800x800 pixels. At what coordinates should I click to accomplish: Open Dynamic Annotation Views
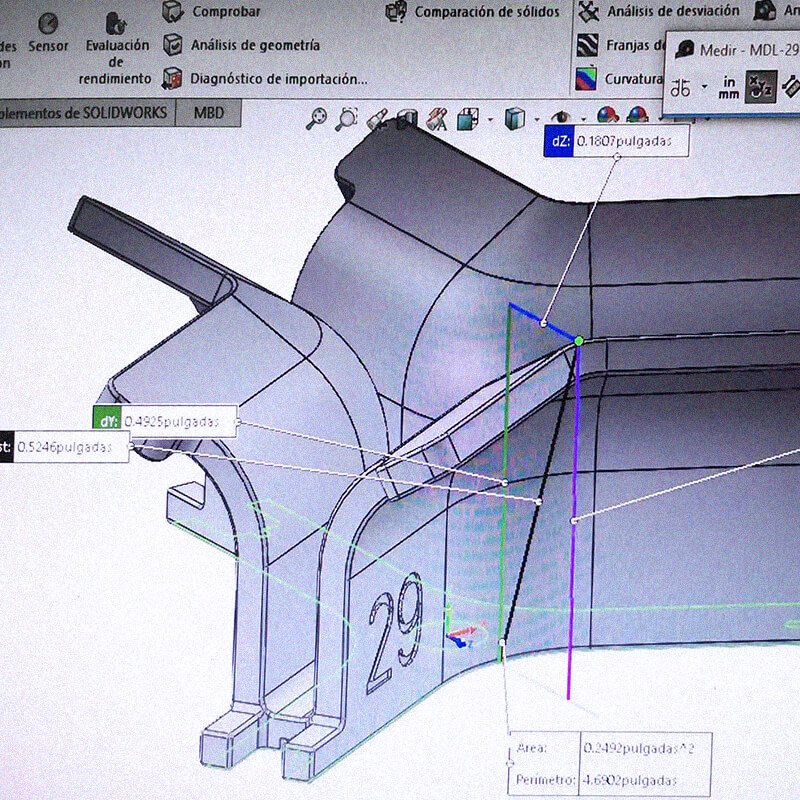point(438,119)
